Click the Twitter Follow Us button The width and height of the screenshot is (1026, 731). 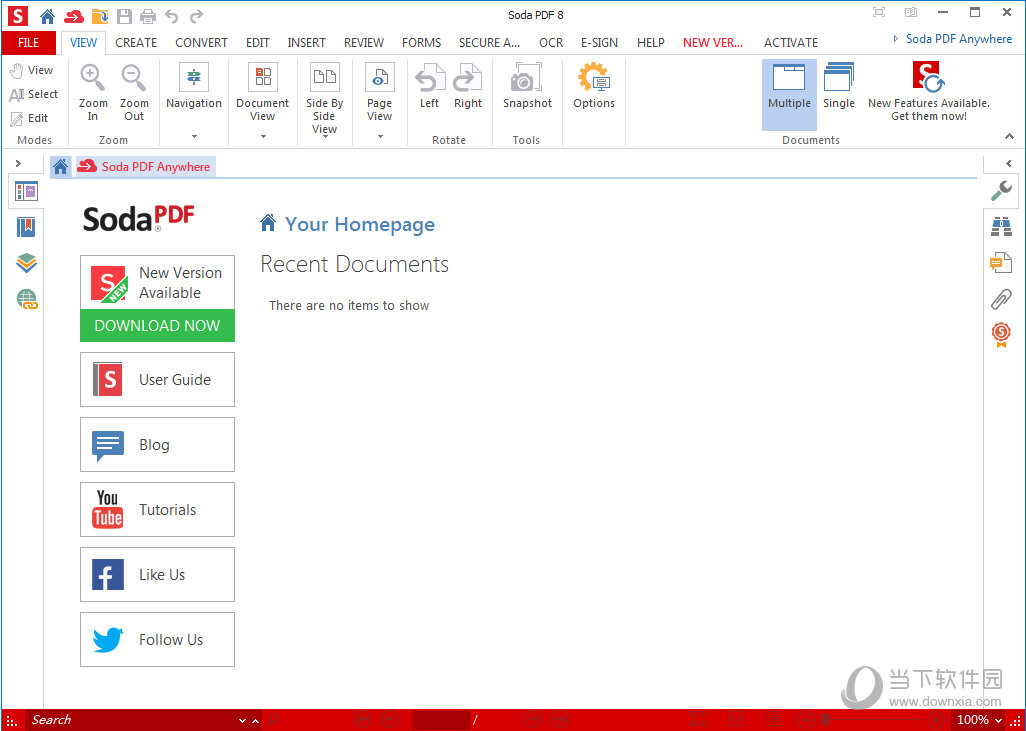[x=157, y=639]
